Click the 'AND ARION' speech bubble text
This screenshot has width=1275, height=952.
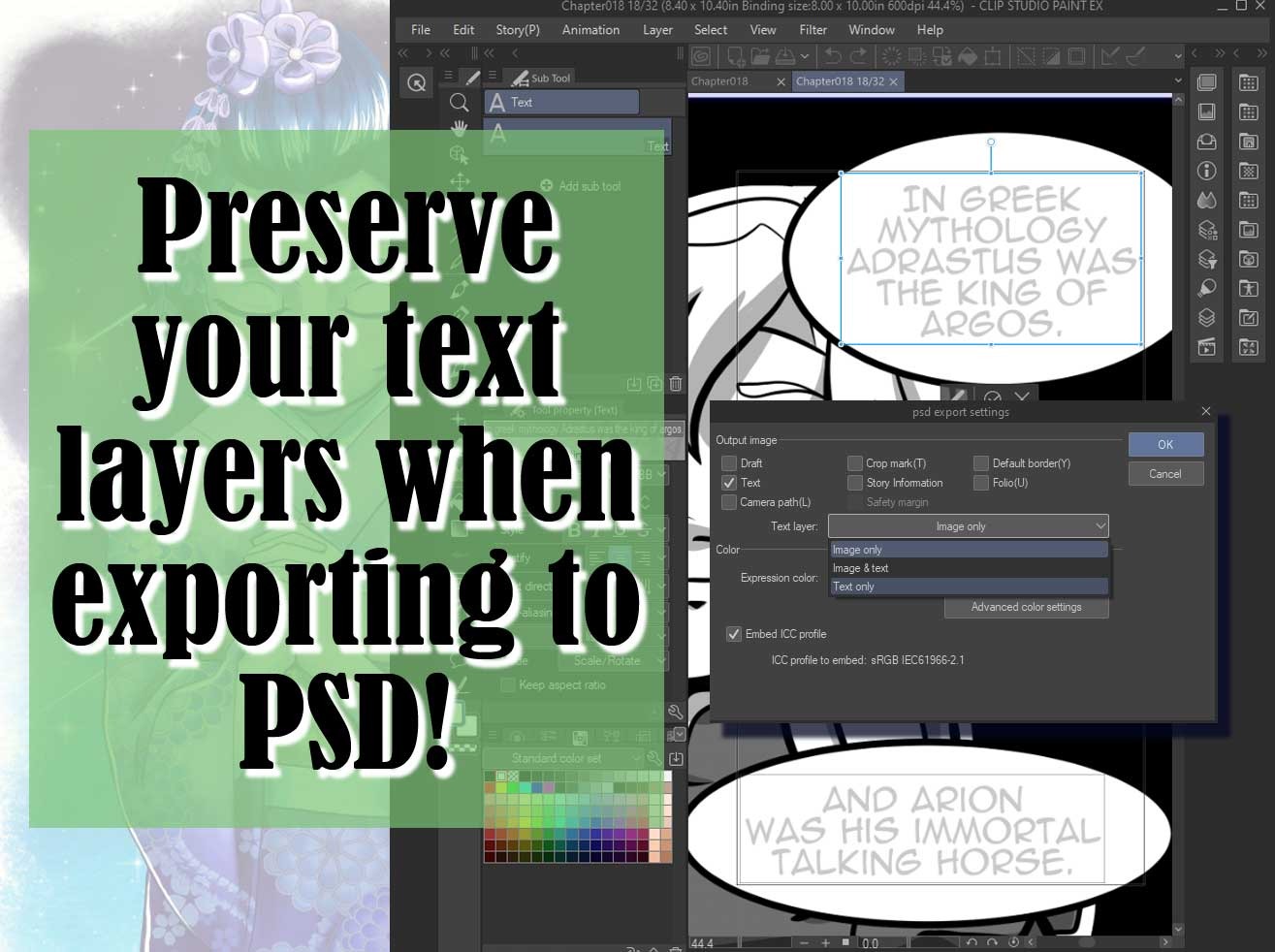click(922, 830)
